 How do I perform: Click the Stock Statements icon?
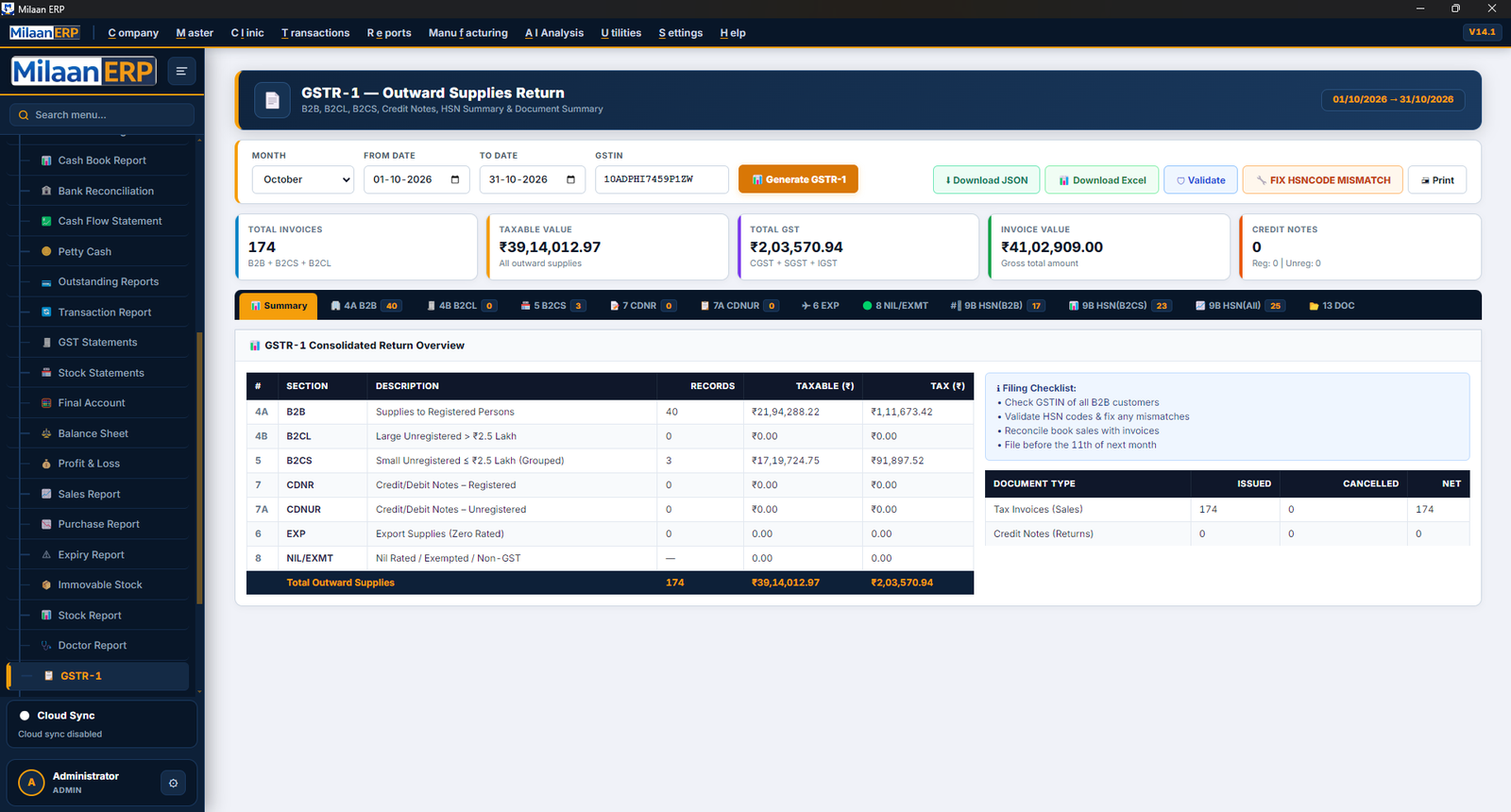click(x=46, y=373)
